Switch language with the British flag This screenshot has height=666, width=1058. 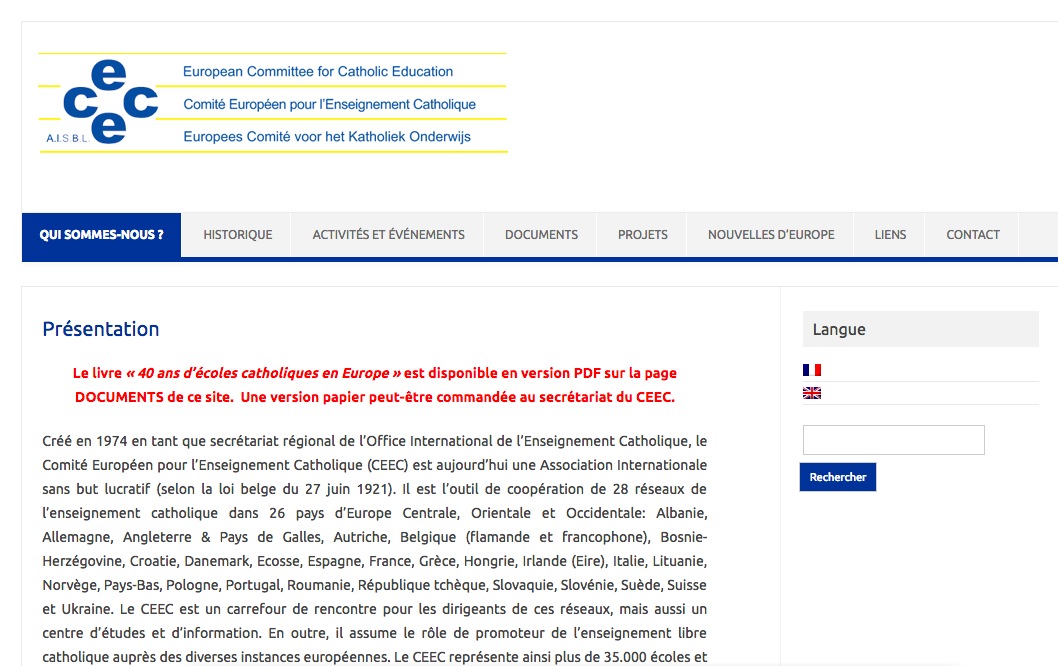(x=812, y=393)
